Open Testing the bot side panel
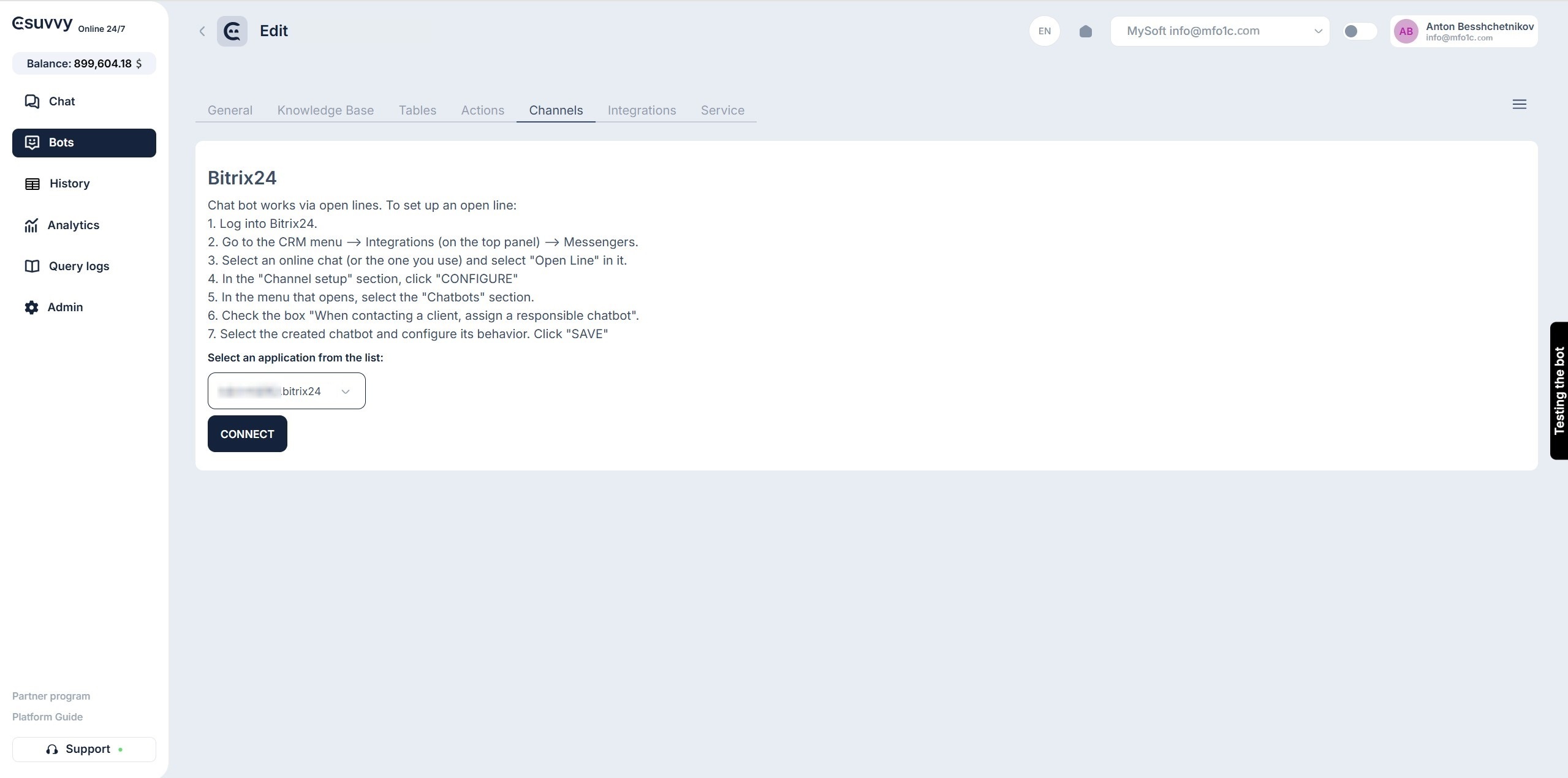 [x=1559, y=391]
